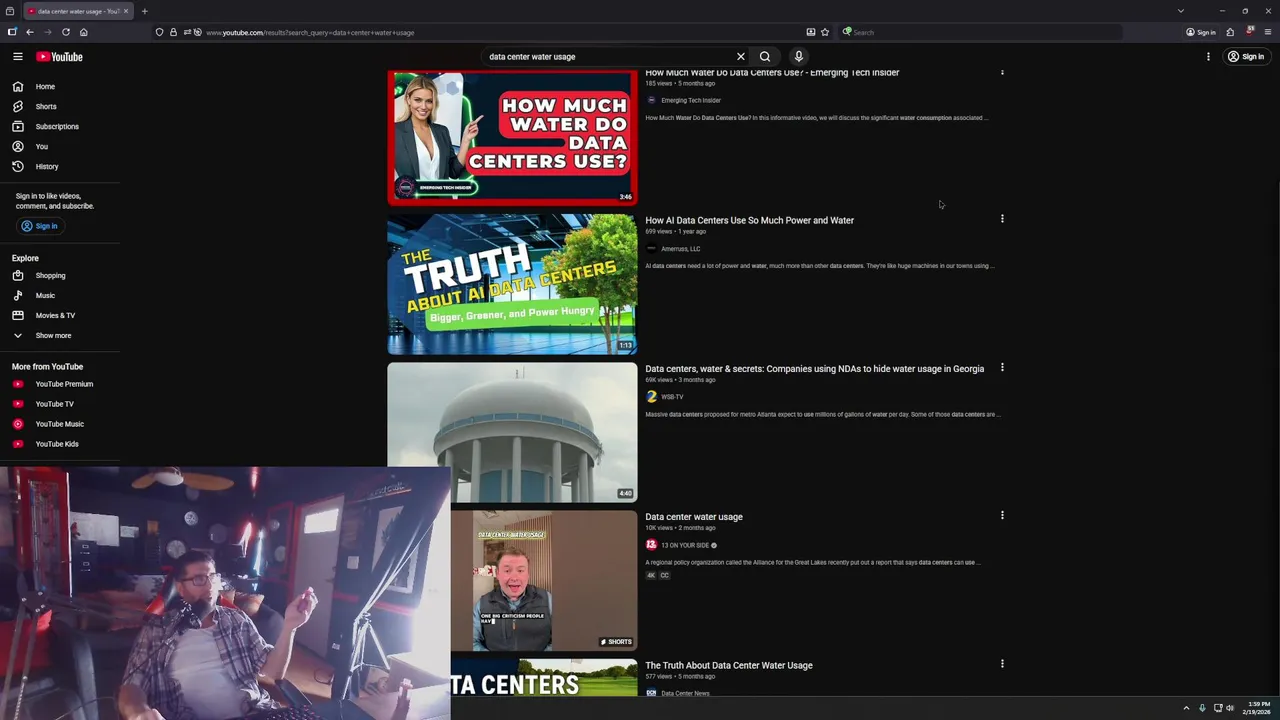
Task: Open the WSB-TV channel link
Action: click(x=672, y=397)
